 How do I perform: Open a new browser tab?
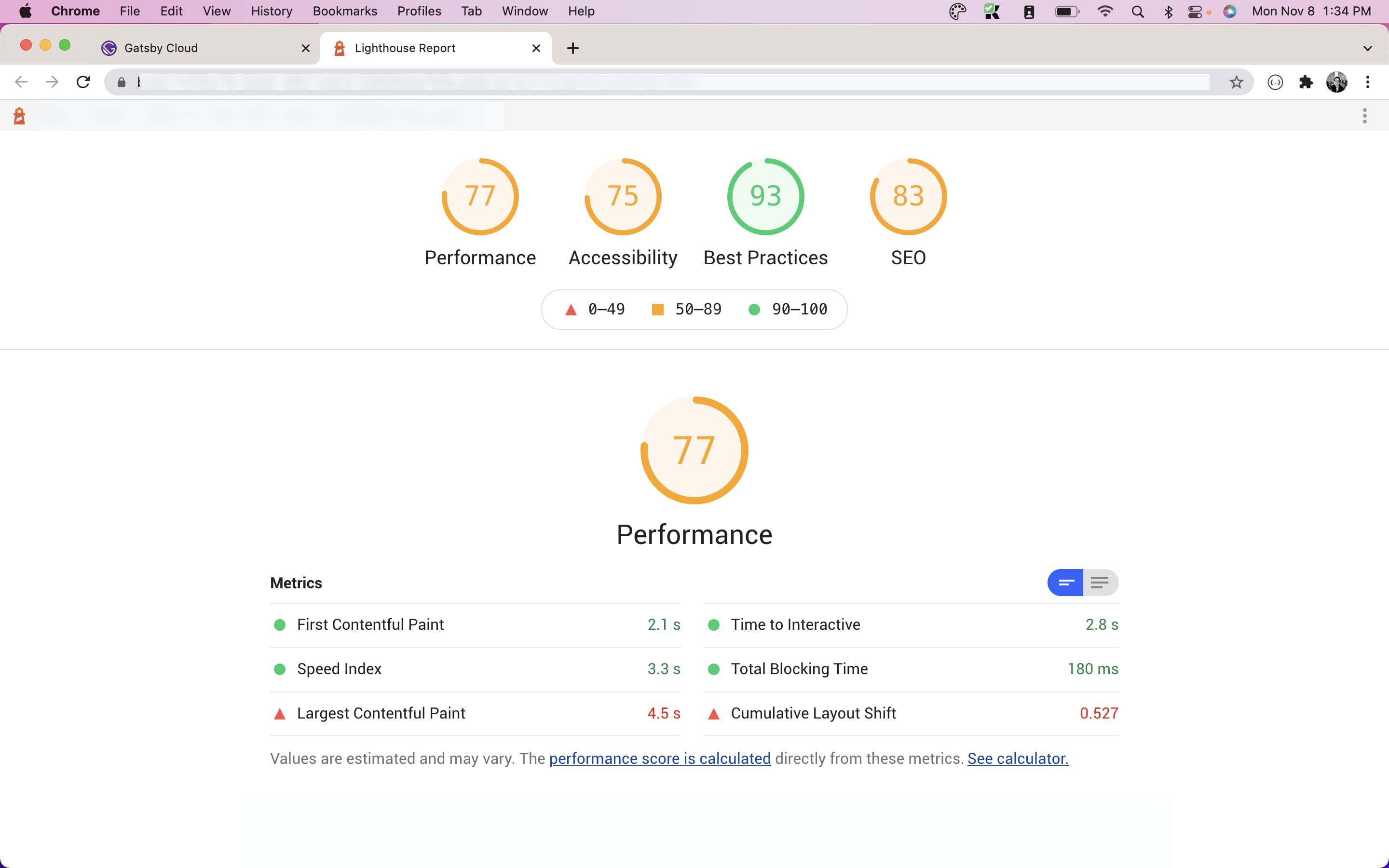(572, 48)
